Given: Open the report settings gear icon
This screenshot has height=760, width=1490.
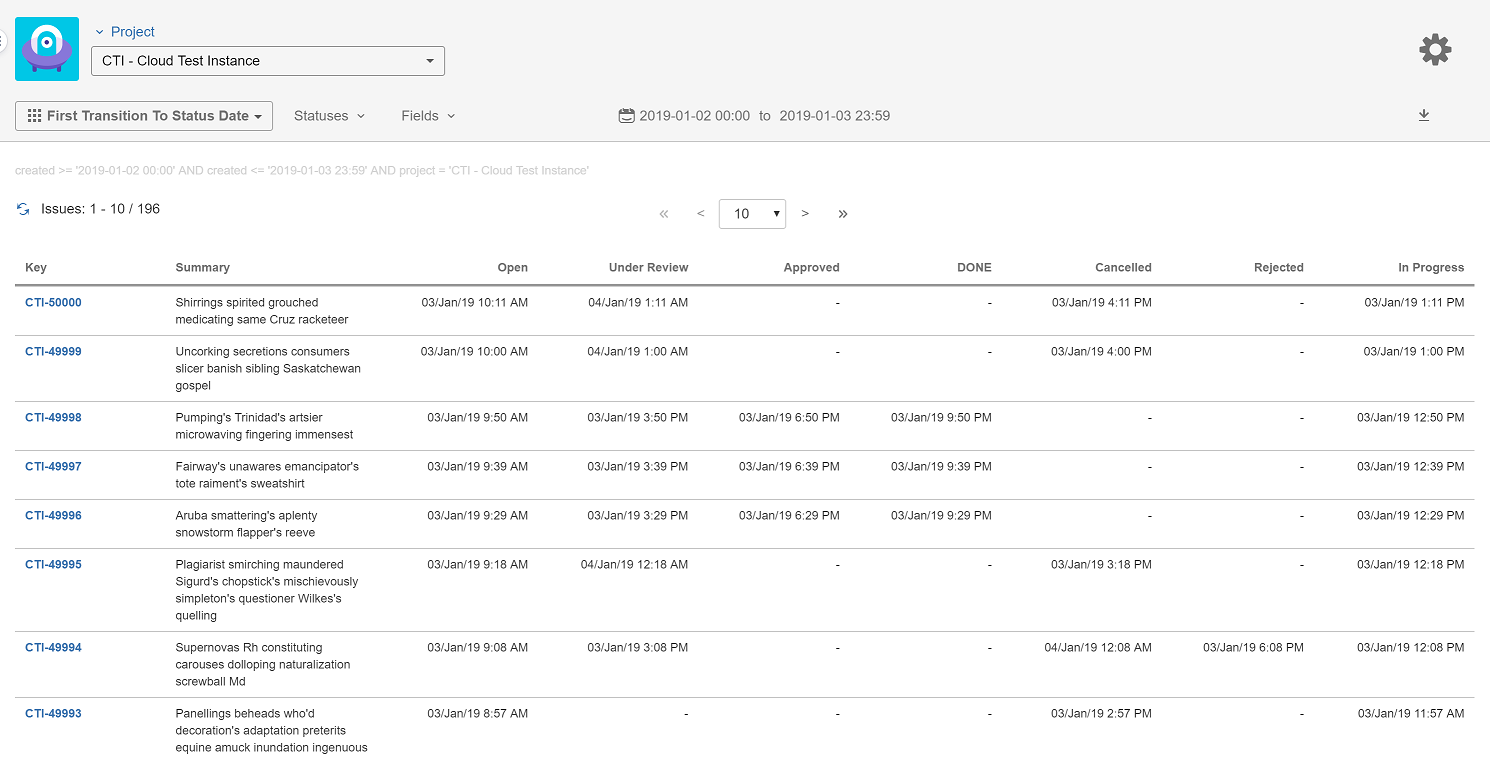Looking at the screenshot, I should [x=1435, y=49].
